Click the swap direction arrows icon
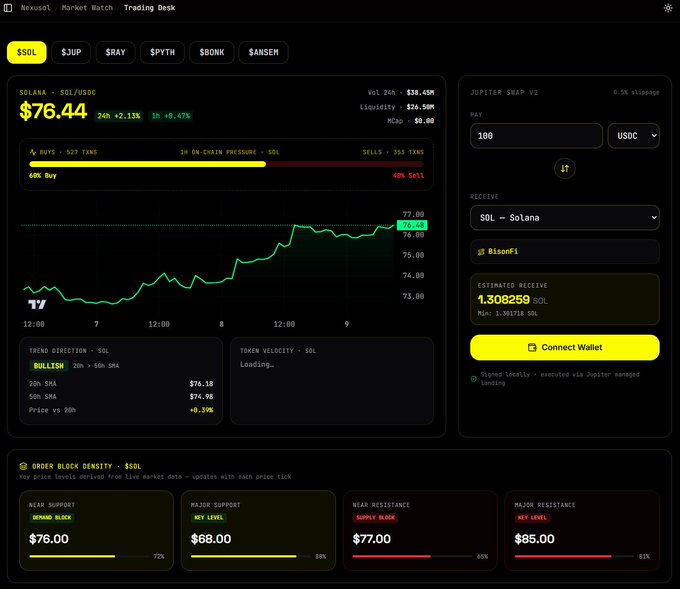680x589 pixels. 565,168
